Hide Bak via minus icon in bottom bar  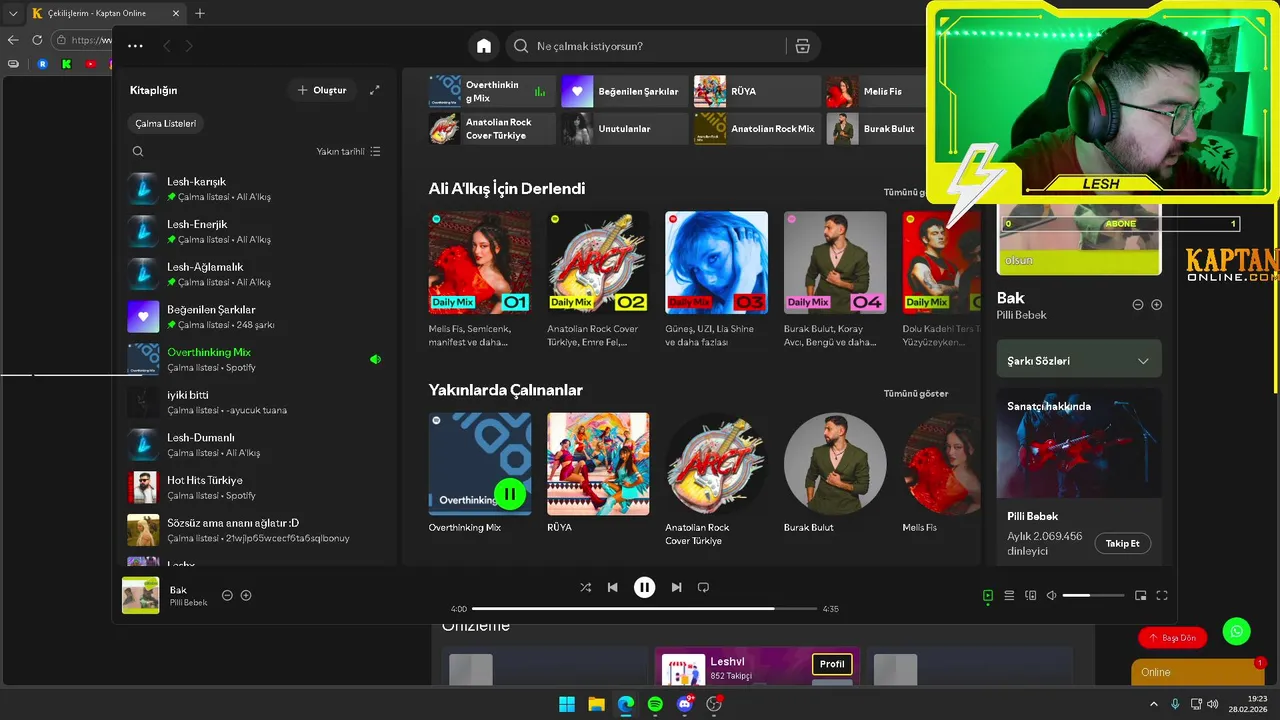coord(227,595)
